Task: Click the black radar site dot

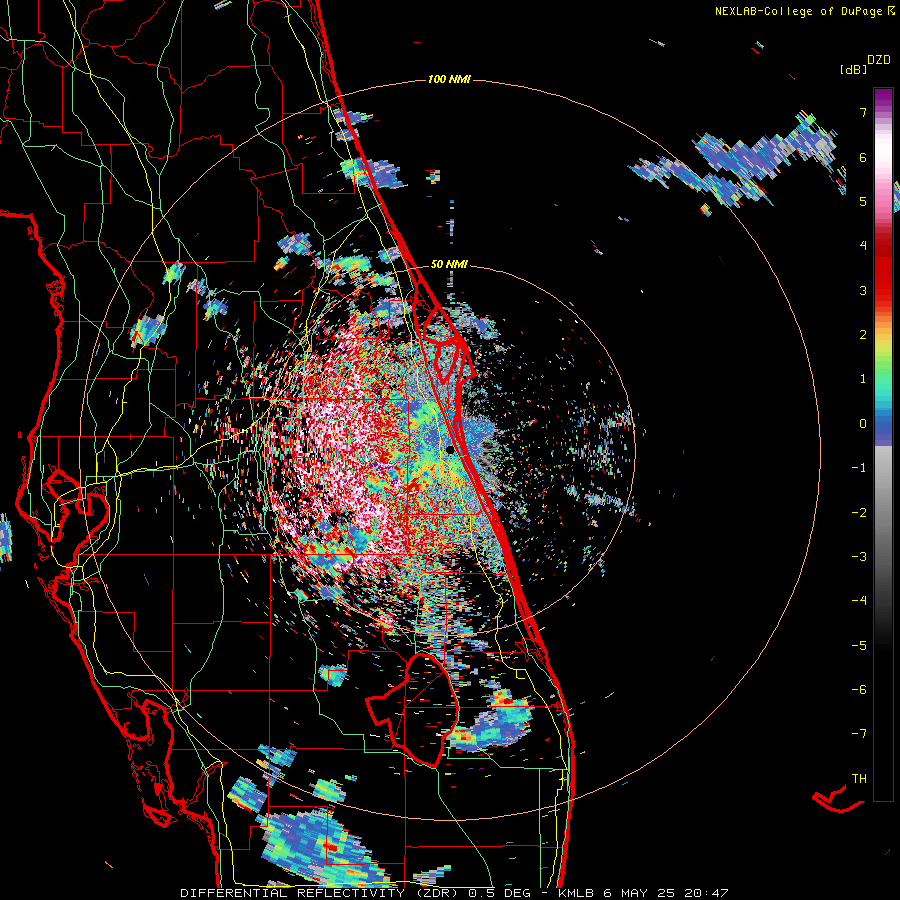Action: (x=450, y=450)
